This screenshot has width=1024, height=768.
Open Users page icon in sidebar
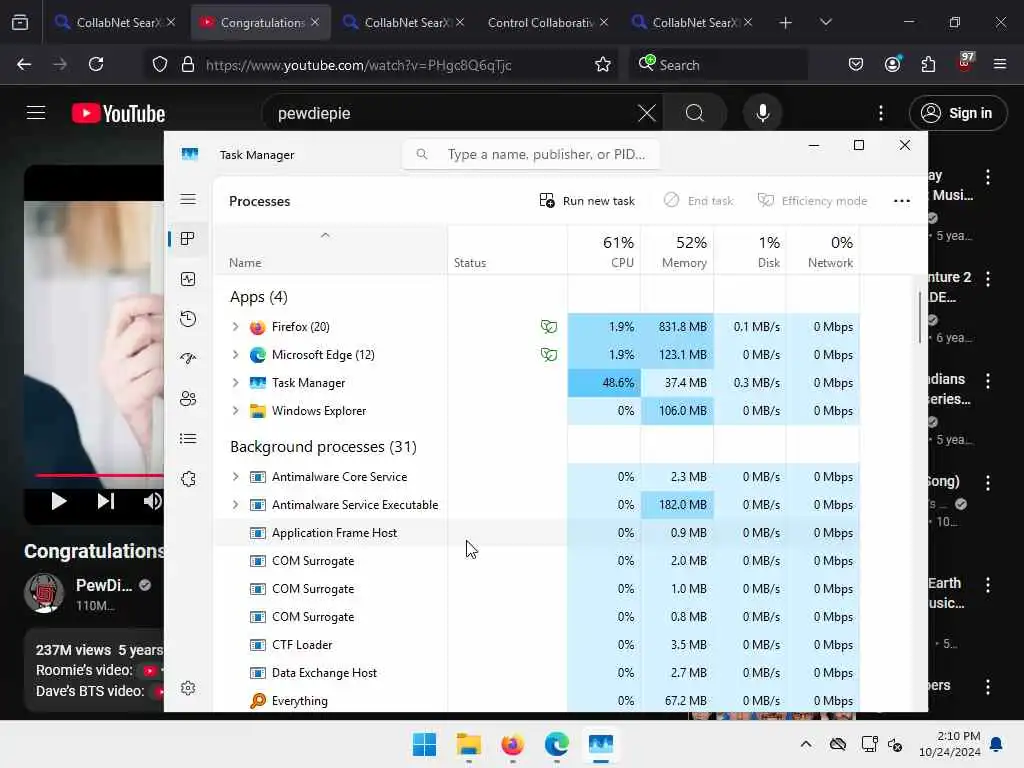click(x=188, y=398)
